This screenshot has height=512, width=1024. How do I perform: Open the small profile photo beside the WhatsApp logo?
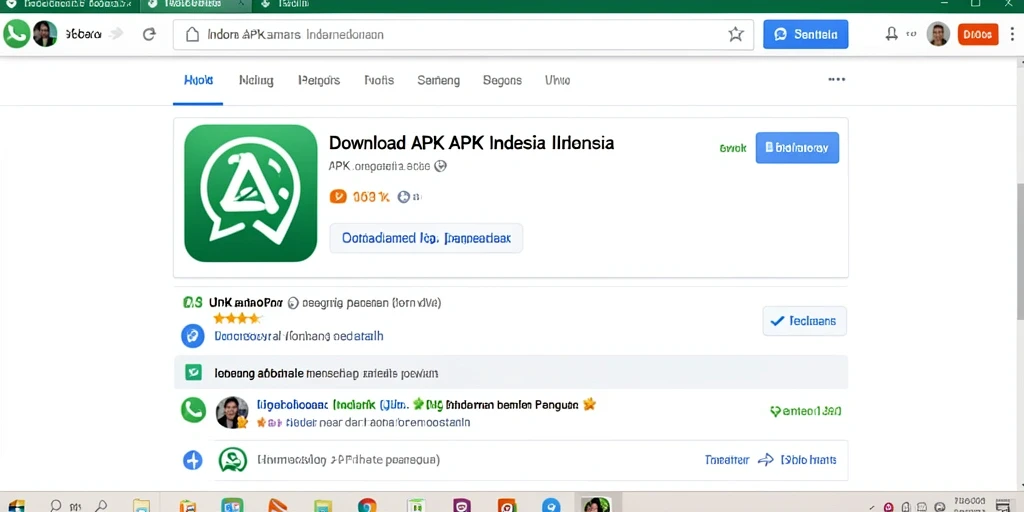pyautogui.click(x=45, y=34)
